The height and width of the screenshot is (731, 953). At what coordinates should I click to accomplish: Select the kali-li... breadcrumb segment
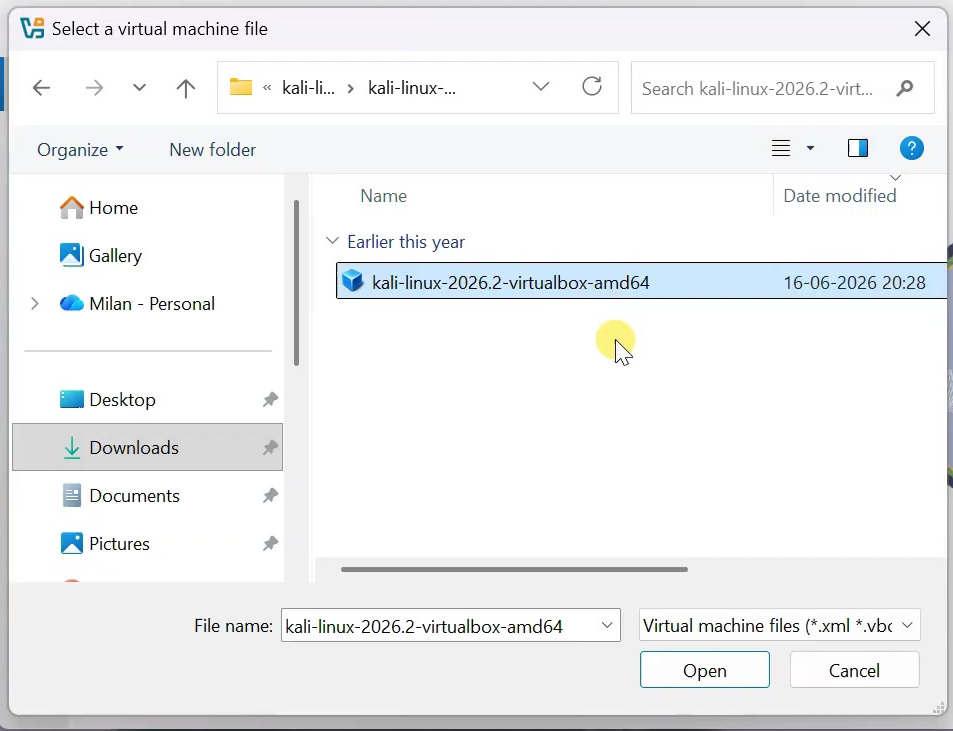[308, 88]
